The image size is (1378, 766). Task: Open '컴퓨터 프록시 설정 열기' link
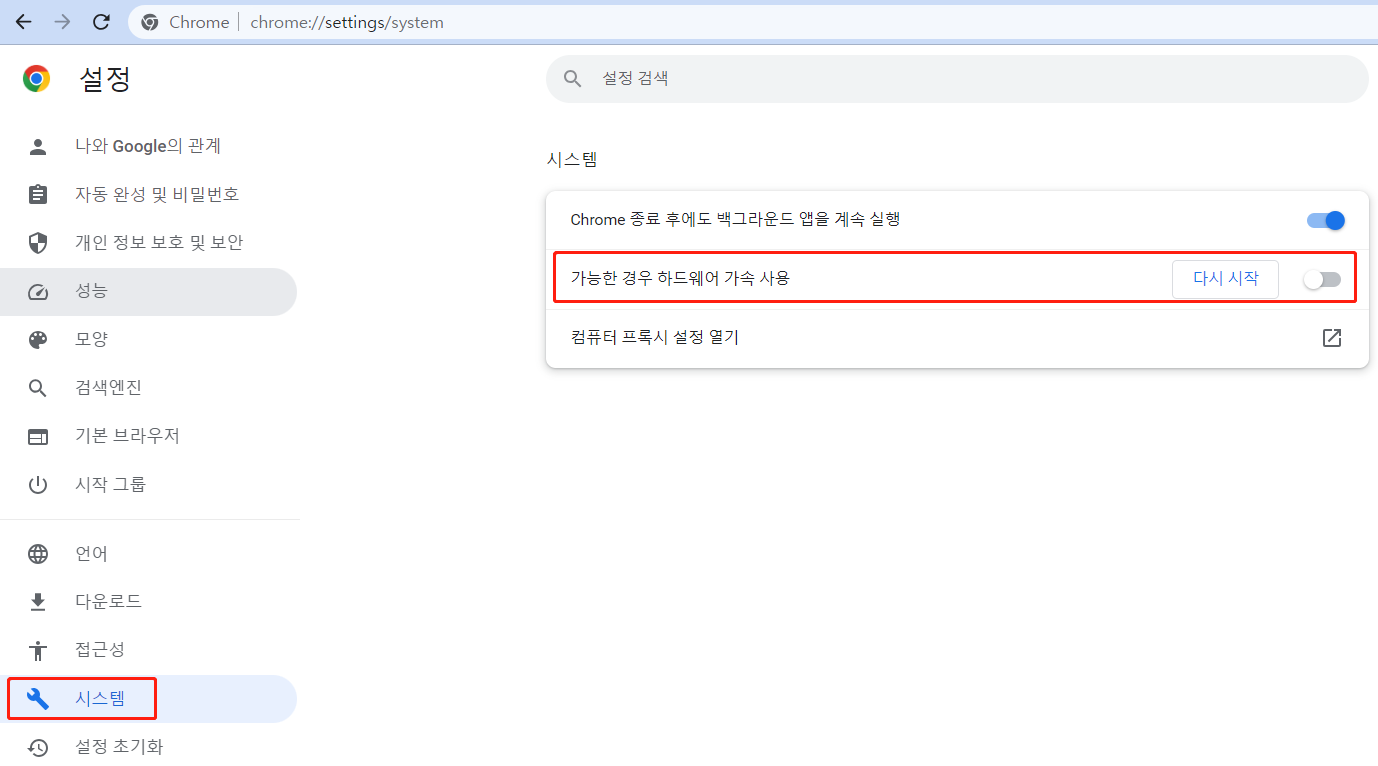(x=654, y=337)
